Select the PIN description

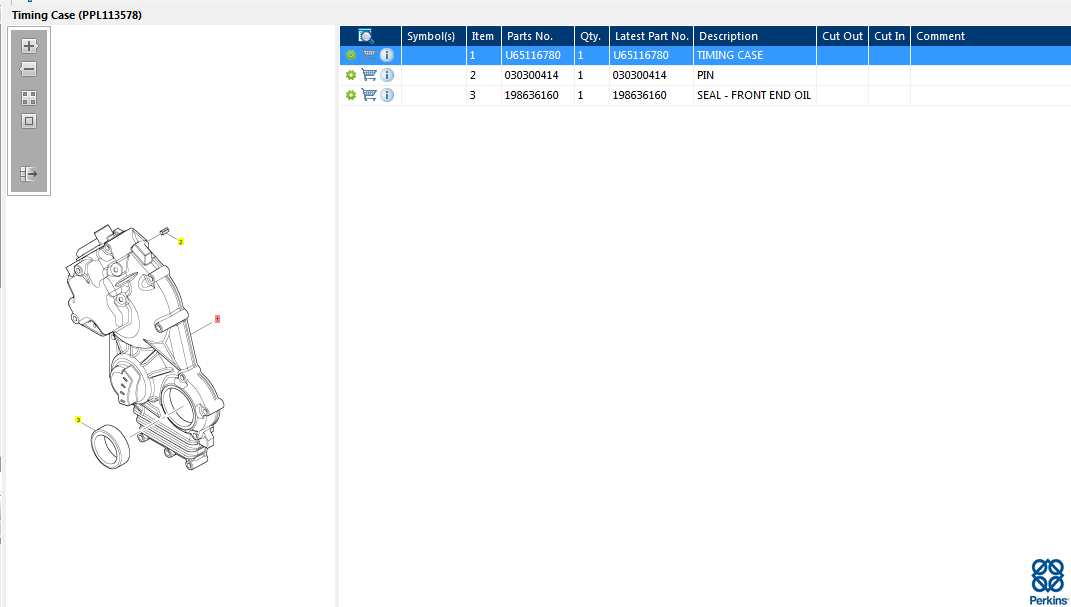(x=706, y=75)
